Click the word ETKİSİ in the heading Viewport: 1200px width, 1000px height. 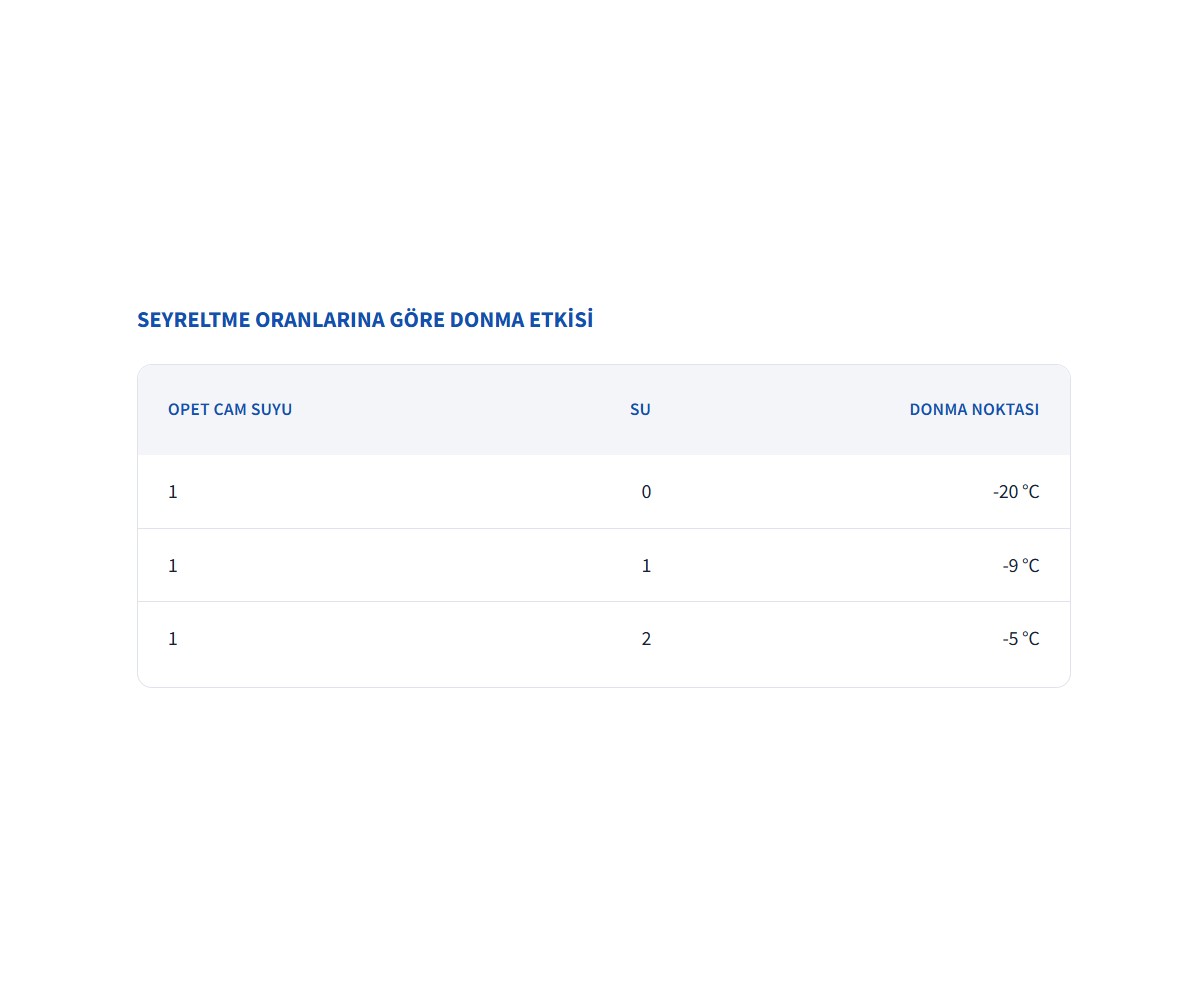[x=560, y=320]
